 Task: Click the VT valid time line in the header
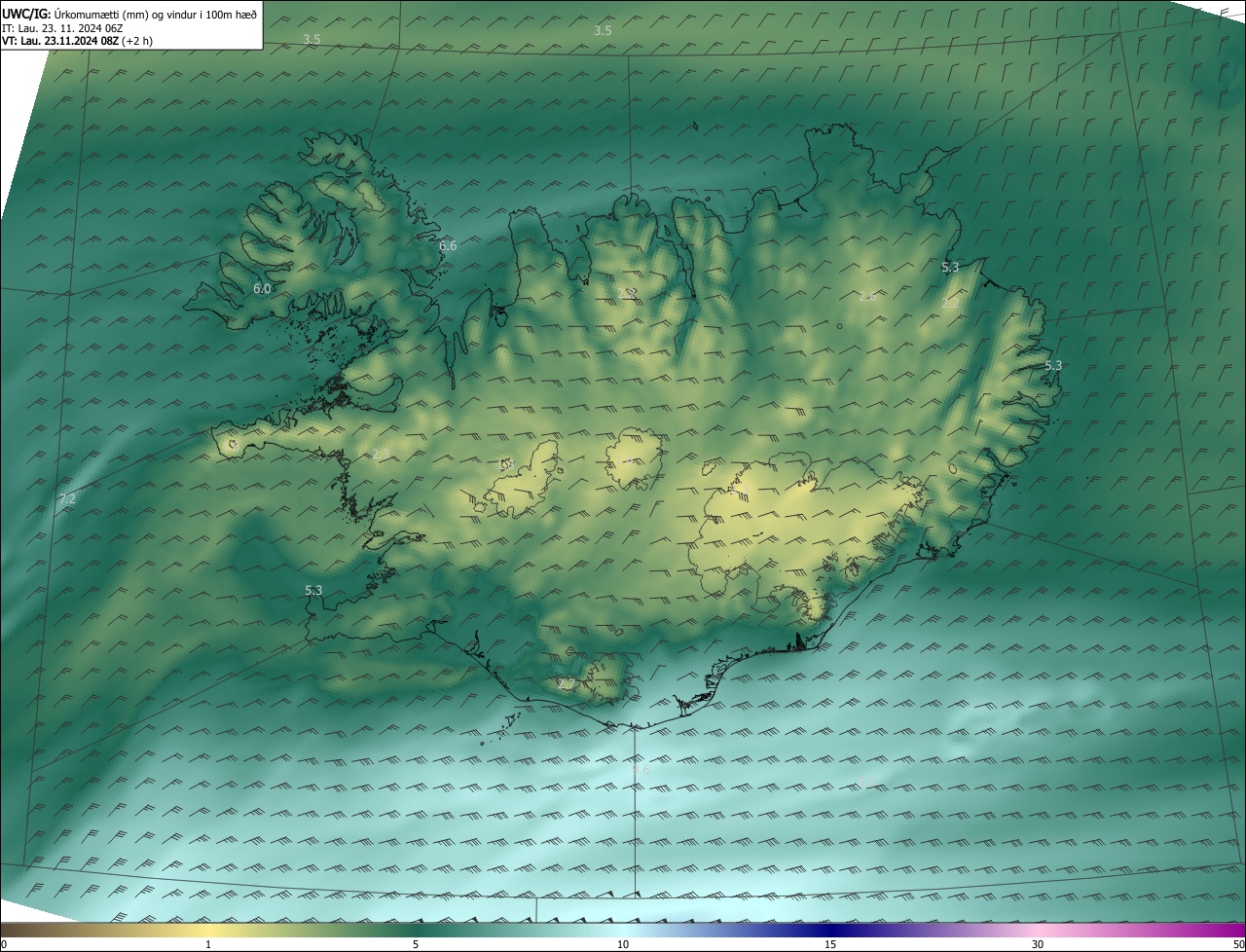point(60,41)
